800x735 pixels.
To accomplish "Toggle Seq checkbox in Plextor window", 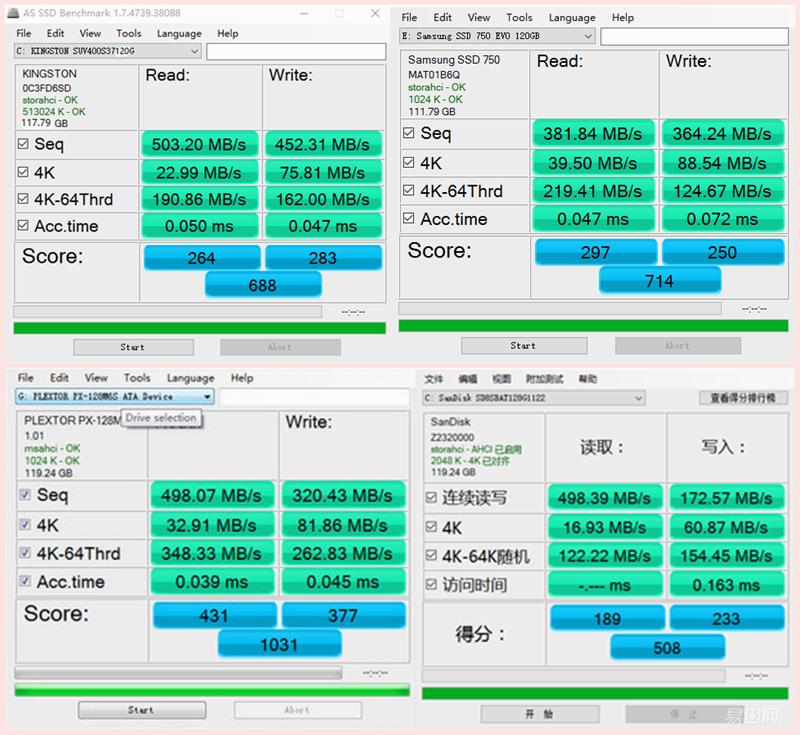I will [x=24, y=494].
